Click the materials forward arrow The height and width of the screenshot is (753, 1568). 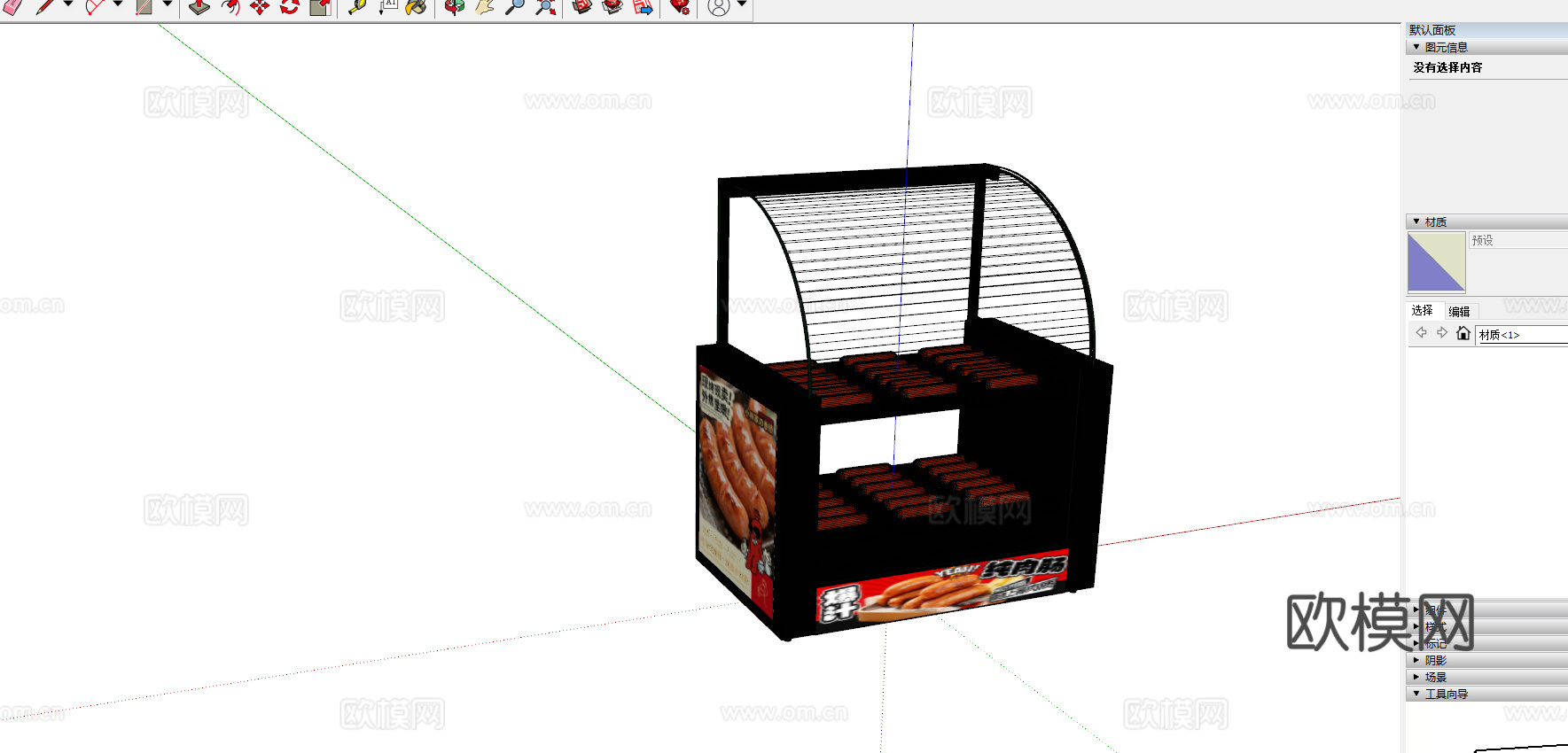[x=1442, y=333]
